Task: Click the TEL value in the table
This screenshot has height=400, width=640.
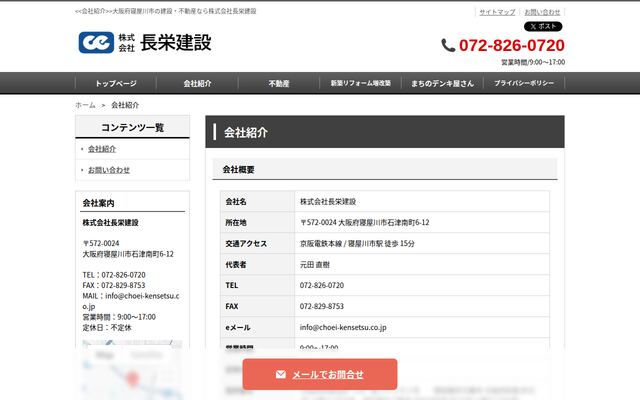Action: [322, 285]
